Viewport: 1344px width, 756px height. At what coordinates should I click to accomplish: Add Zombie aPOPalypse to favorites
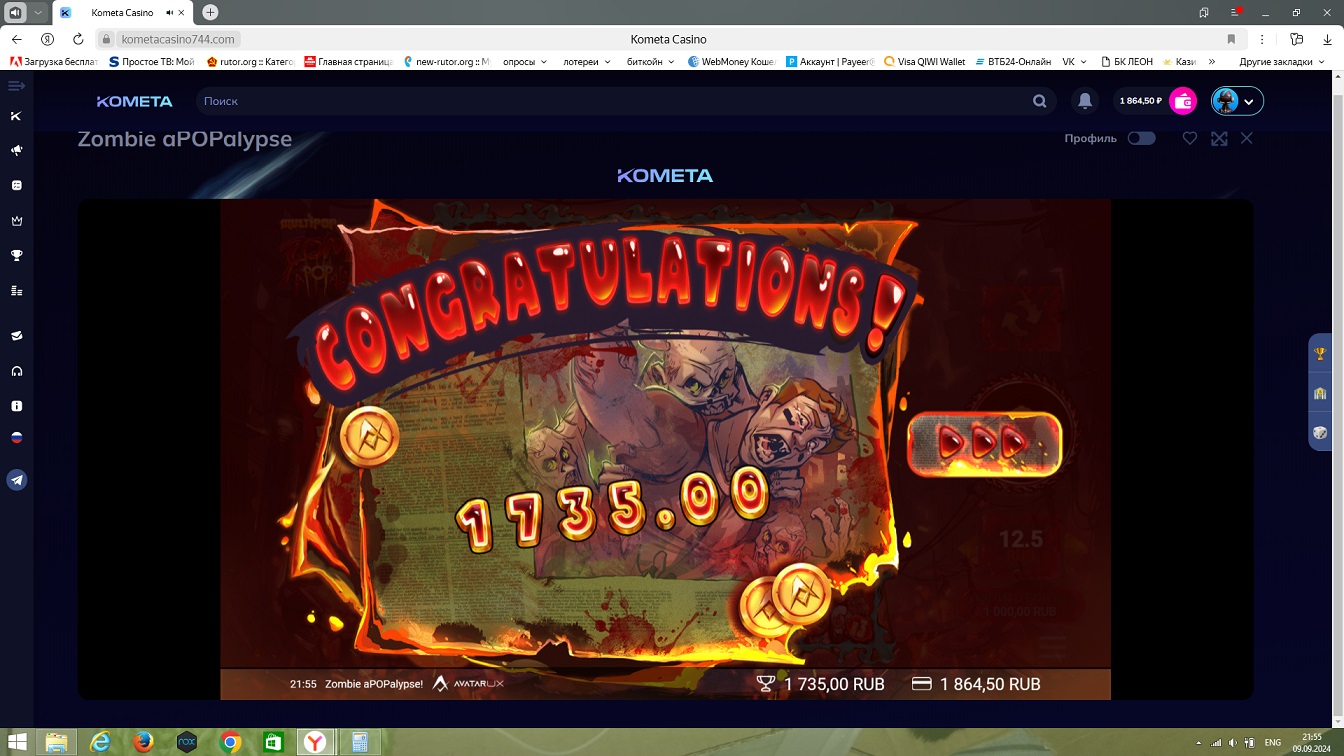pyautogui.click(x=1190, y=139)
